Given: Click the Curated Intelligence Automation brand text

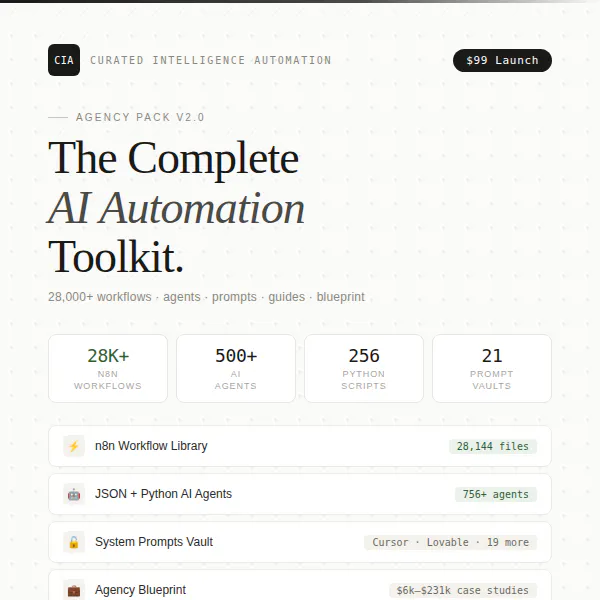Looking at the screenshot, I should click(x=211, y=60).
